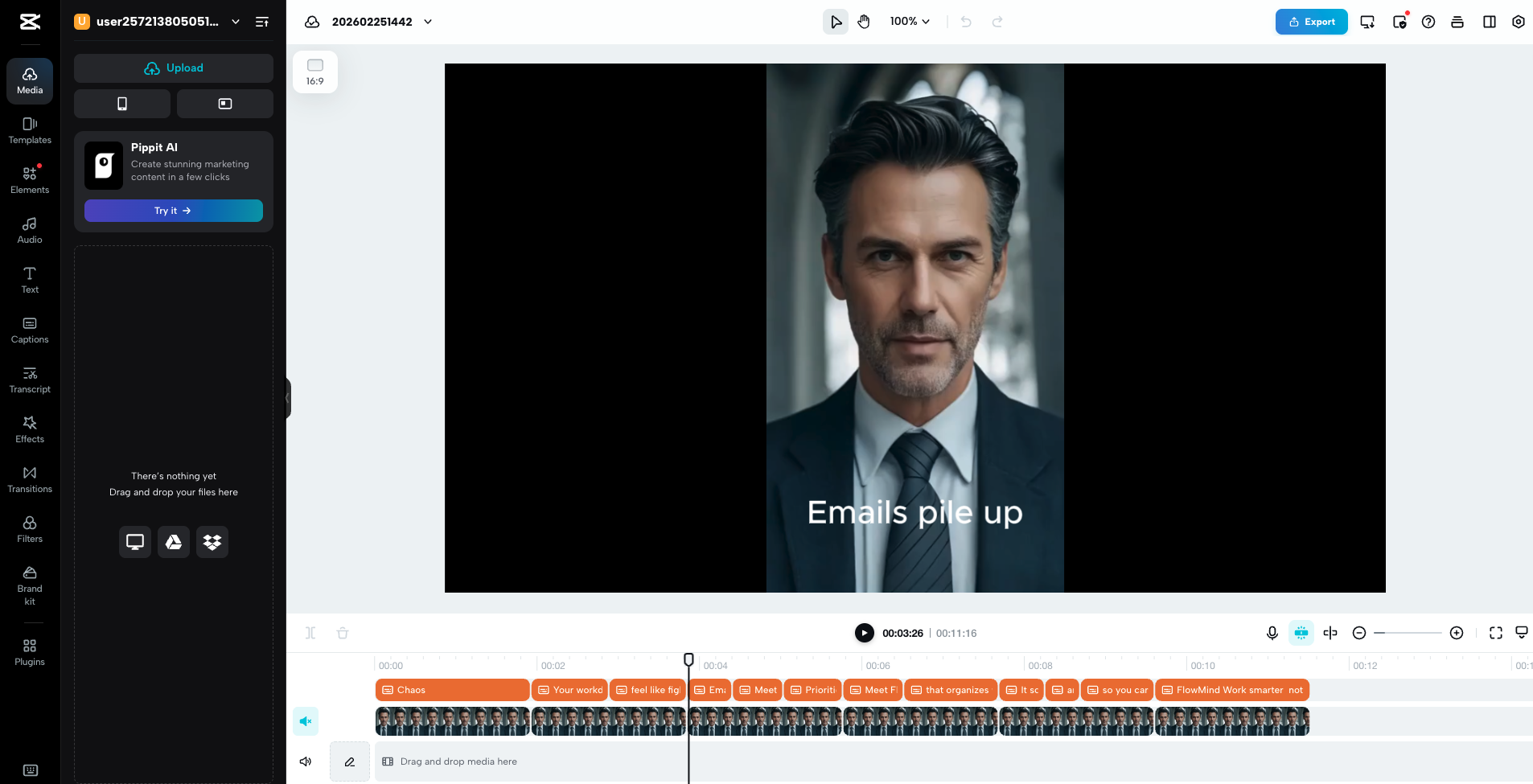Open the account username dropdown
This screenshot has height=784, width=1533.
pos(235,22)
